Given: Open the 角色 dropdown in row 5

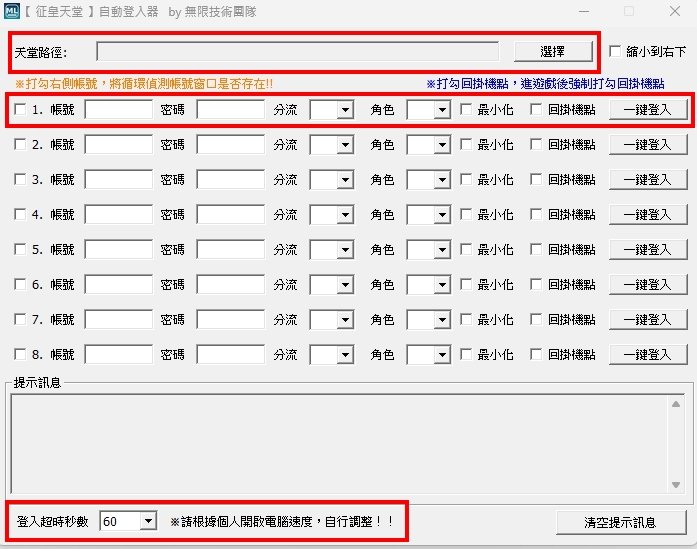Looking at the screenshot, I should pos(442,250).
